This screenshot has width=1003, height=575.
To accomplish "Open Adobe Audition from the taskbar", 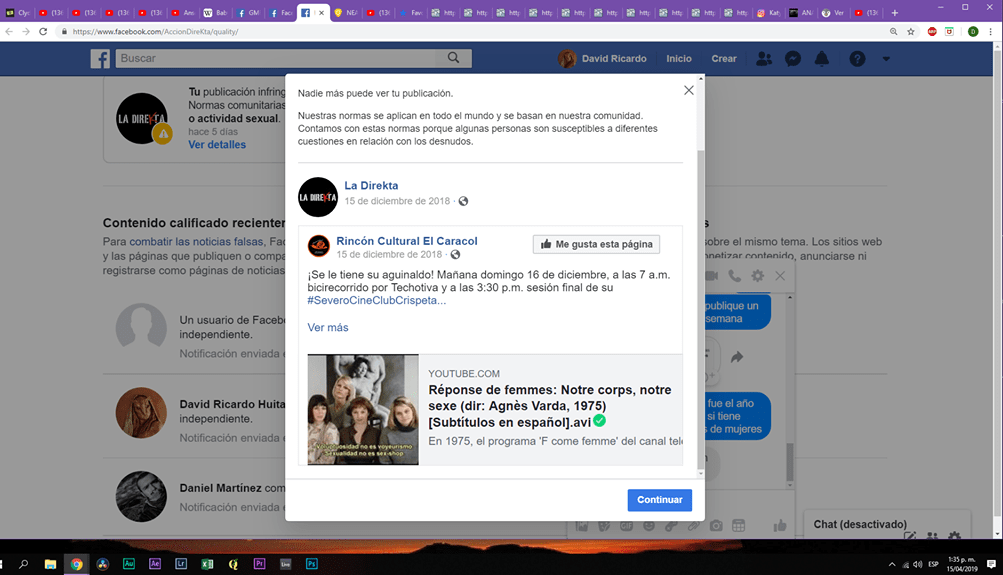I will tap(129, 563).
